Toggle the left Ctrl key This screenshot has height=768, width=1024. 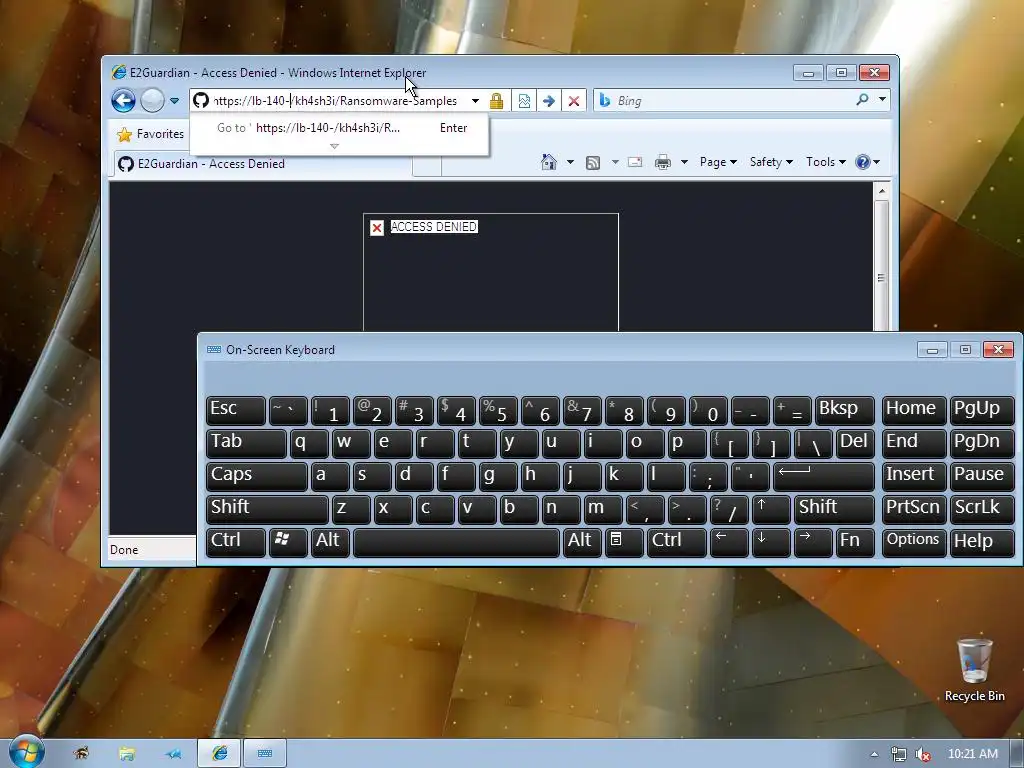[236, 543]
